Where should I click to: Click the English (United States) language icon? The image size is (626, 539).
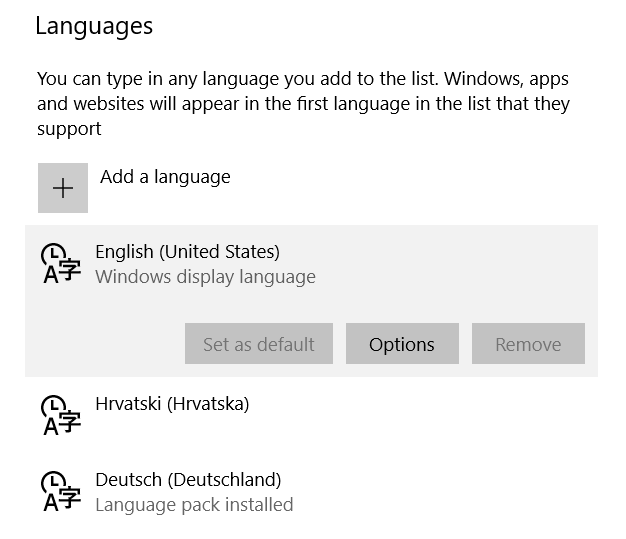(x=60, y=264)
